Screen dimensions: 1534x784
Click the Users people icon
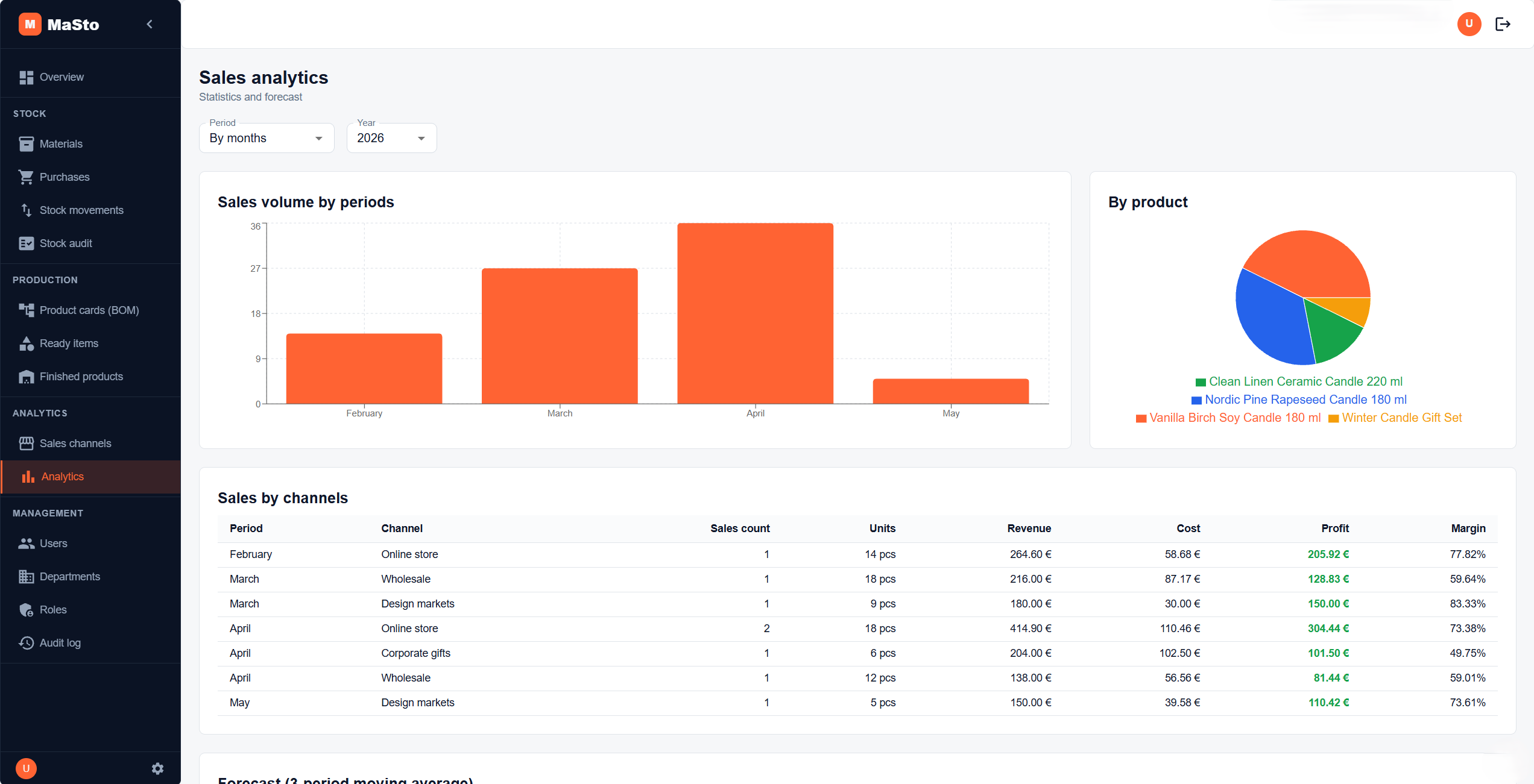(x=26, y=544)
